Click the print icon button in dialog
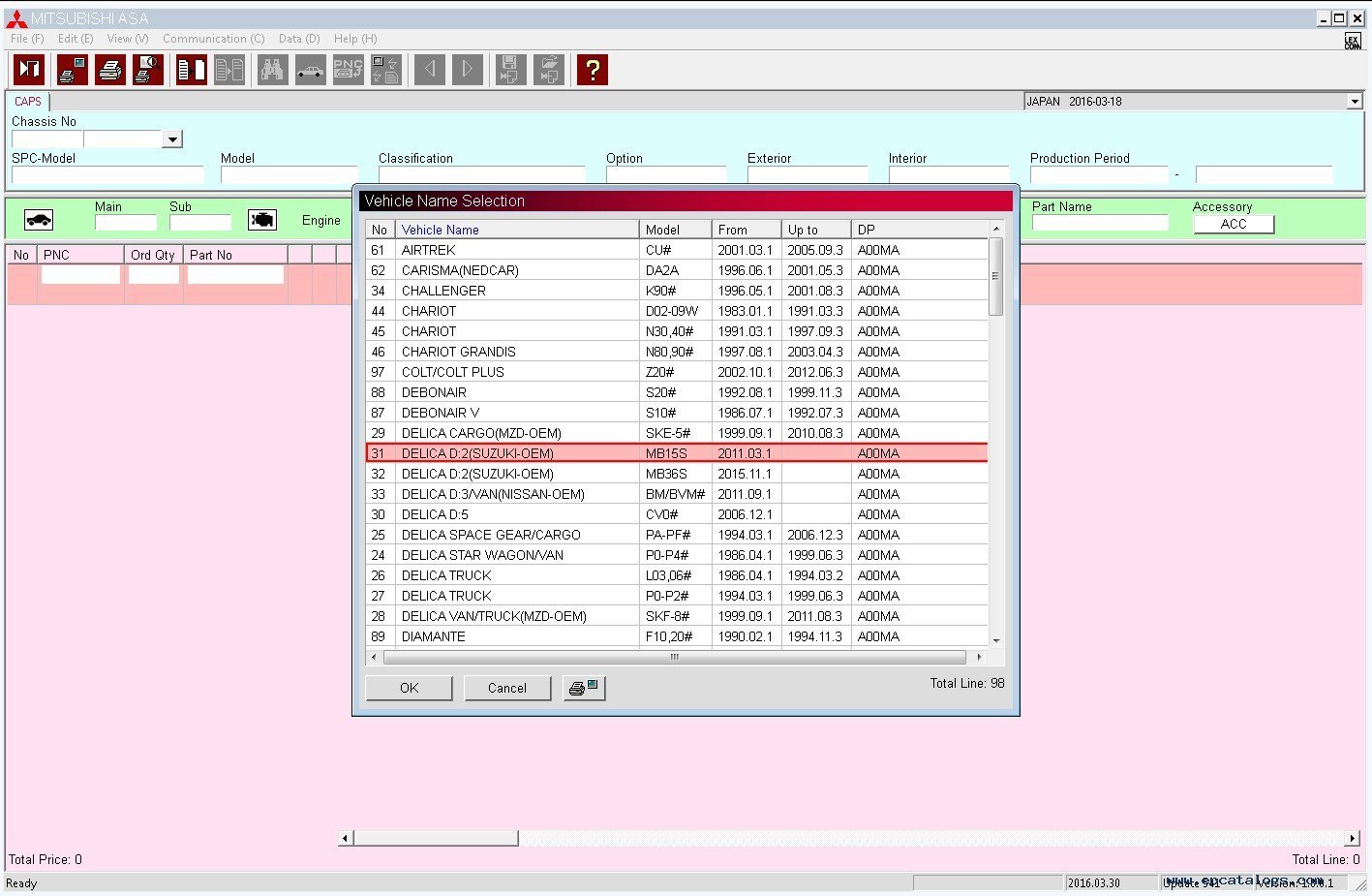 584,688
